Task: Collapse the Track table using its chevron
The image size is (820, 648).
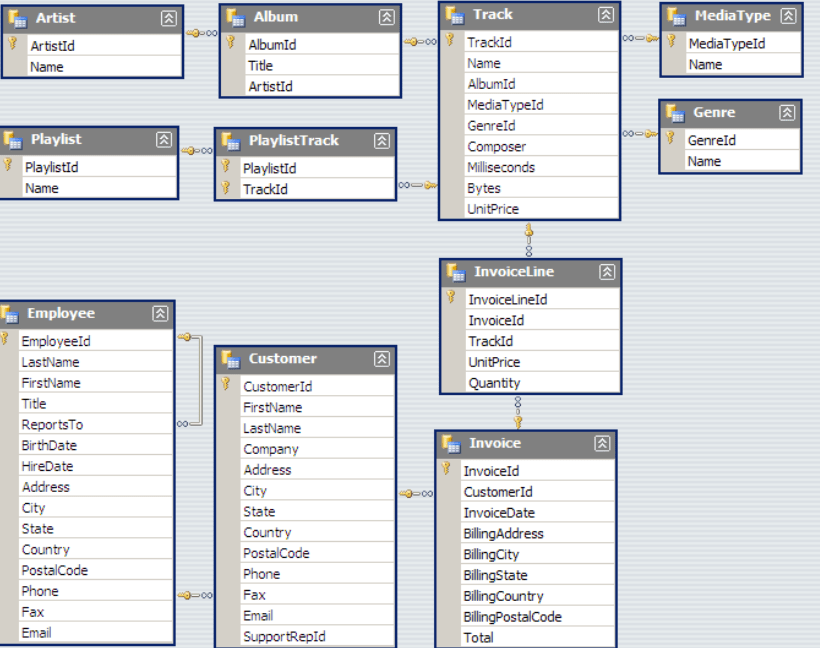Action: pyautogui.click(x=605, y=15)
